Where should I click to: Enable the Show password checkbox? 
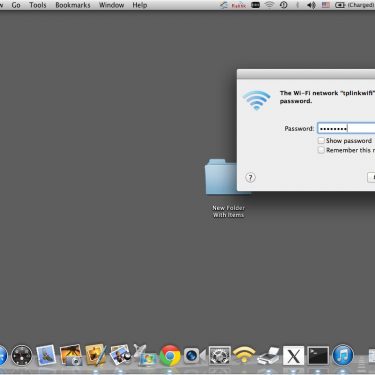coord(321,141)
